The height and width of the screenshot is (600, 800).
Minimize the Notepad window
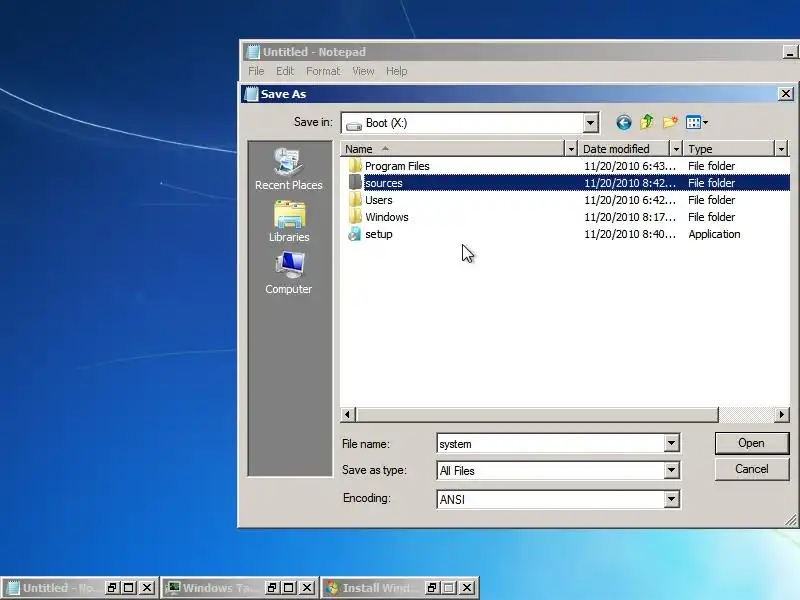point(790,52)
